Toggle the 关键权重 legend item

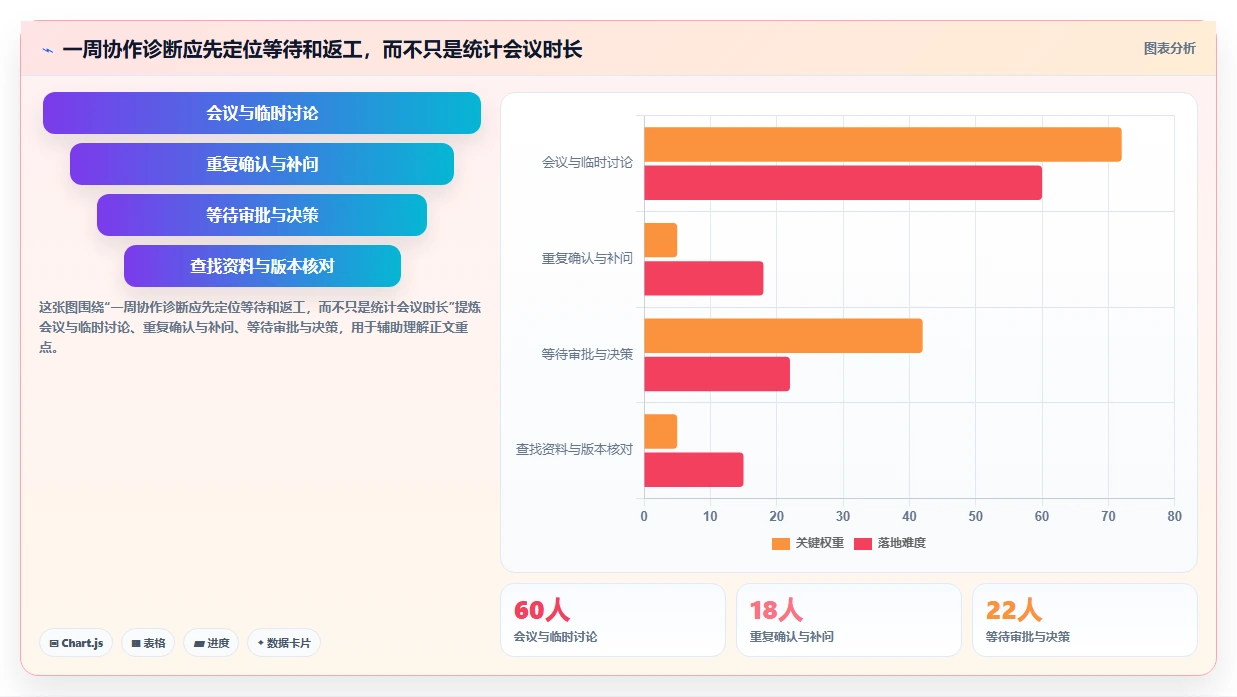808,543
